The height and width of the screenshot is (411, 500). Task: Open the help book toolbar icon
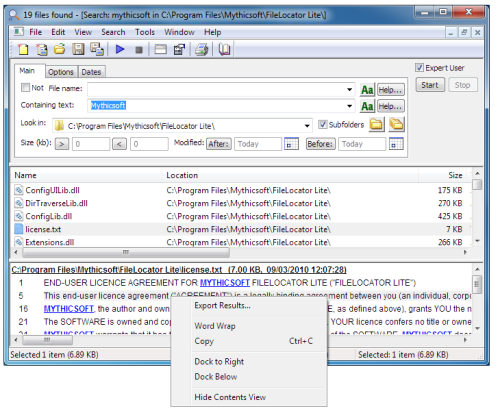224,50
